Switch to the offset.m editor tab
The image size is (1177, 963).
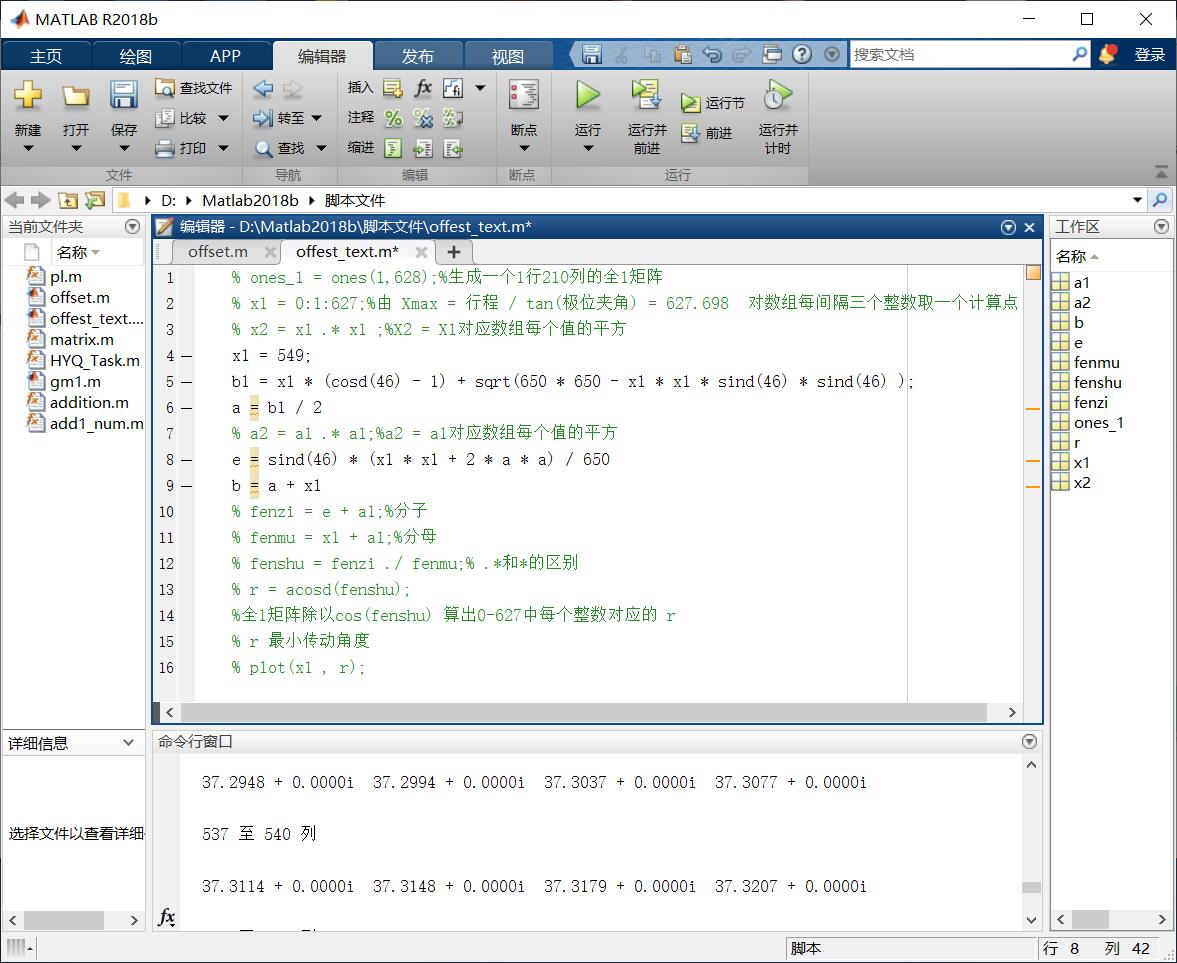coord(218,251)
